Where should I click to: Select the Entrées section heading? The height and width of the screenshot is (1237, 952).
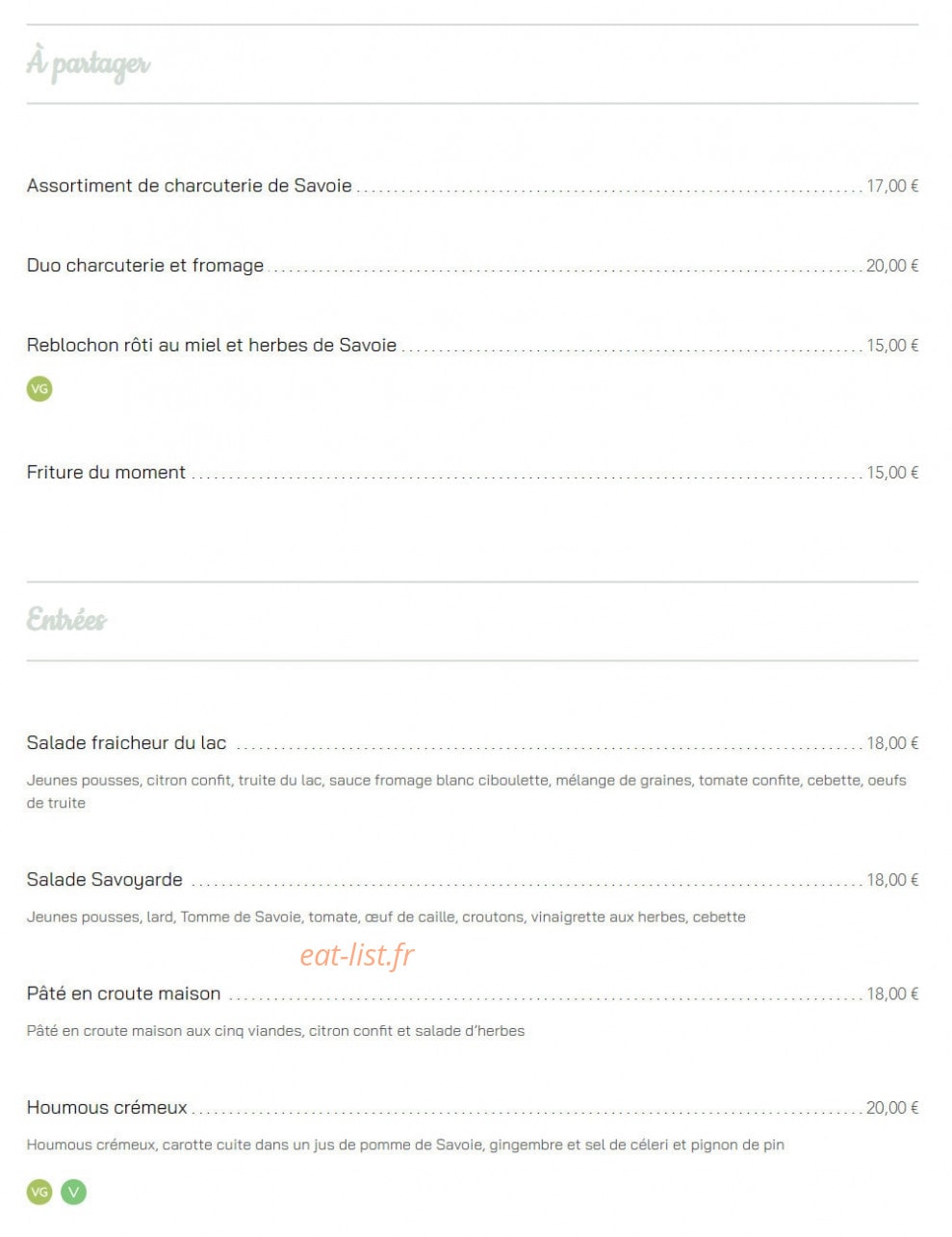coord(66,619)
